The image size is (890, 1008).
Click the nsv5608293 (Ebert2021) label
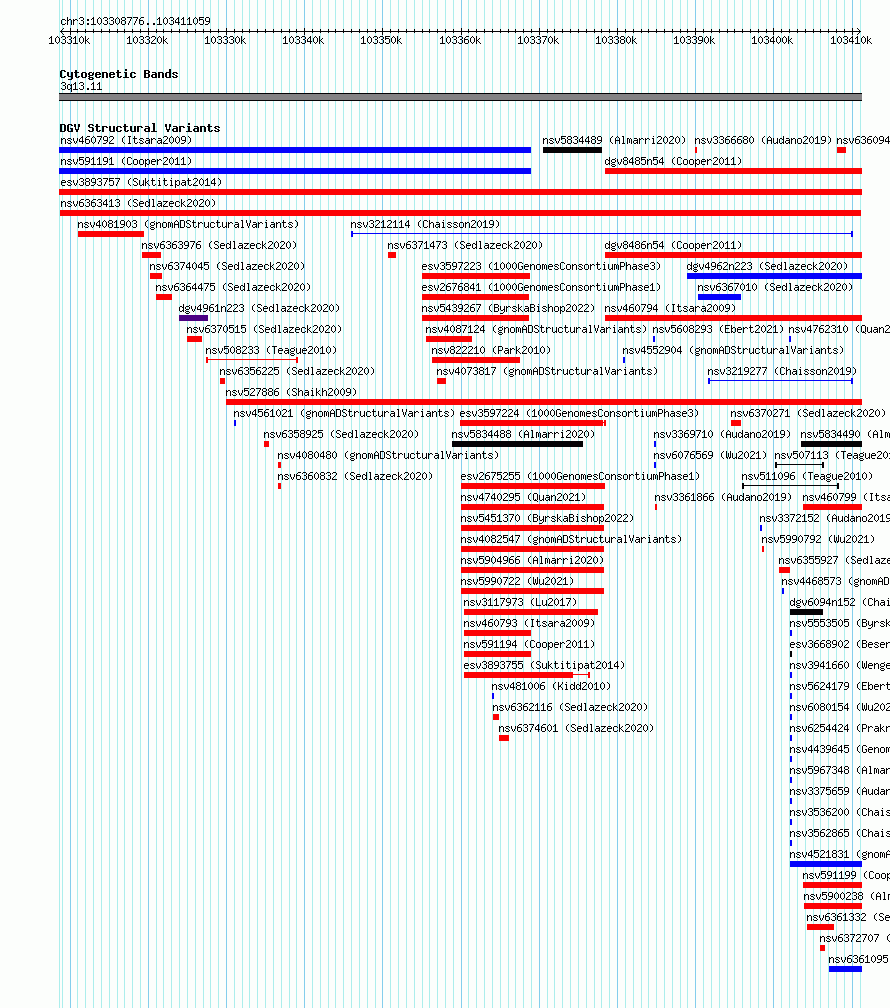pyautogui.click(x=718, y=329)
